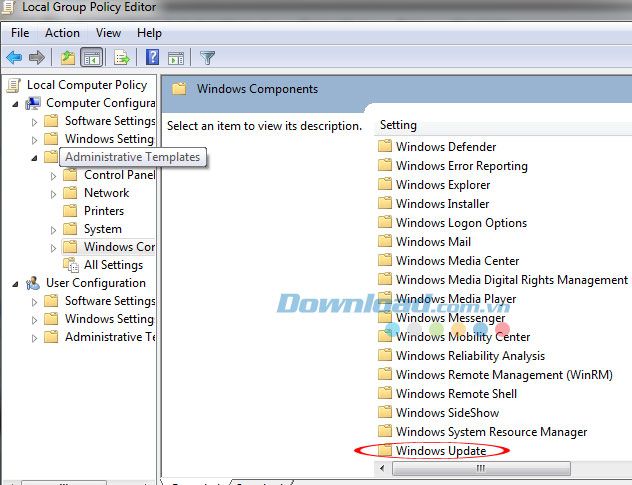Open Windows Error Reporting folder
Image resolution: width=632 pixels, height=485 pixels.
point(462,166)
